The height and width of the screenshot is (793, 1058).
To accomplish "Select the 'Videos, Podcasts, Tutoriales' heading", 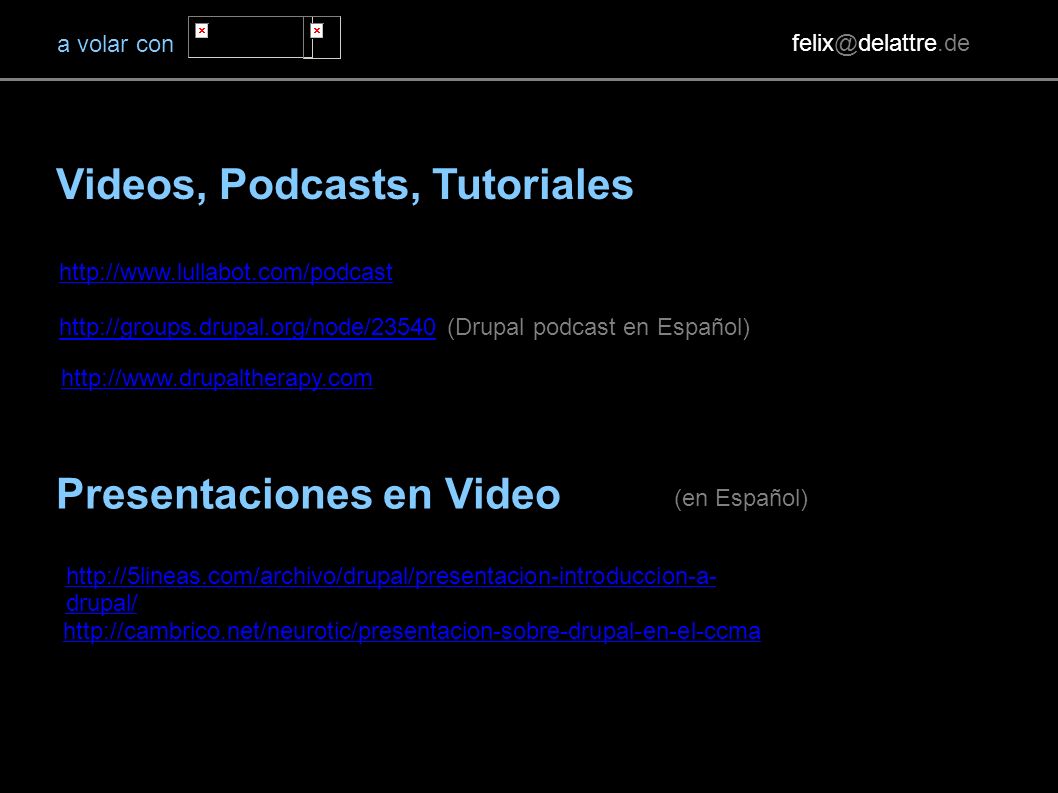I will (x=345, y=184).
